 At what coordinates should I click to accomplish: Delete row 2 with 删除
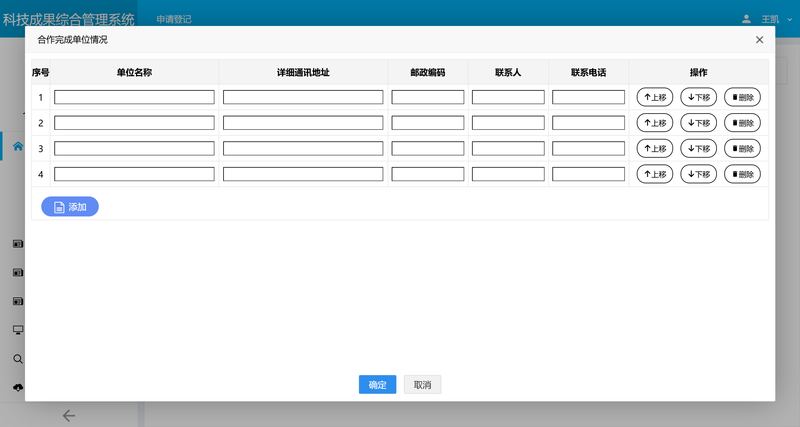[x=742, y=122]
